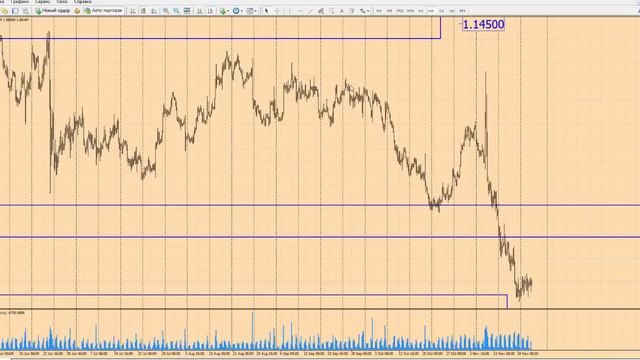Expand the templates dropdown arrow
The height and width of the screenshot is (360, 640).
(x=256, y=11)
